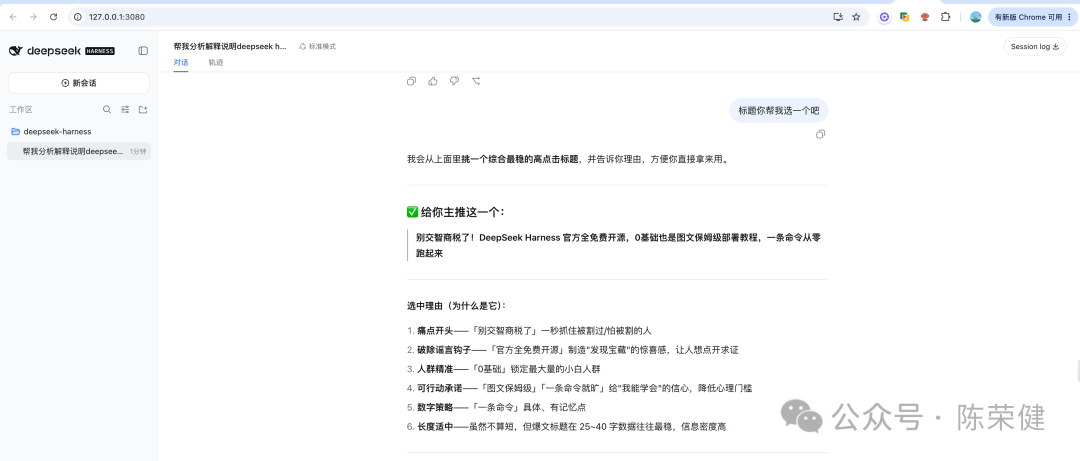Add a new workspace folder
The width and height of the screenshot is (1080, 461).
(143, 109)
